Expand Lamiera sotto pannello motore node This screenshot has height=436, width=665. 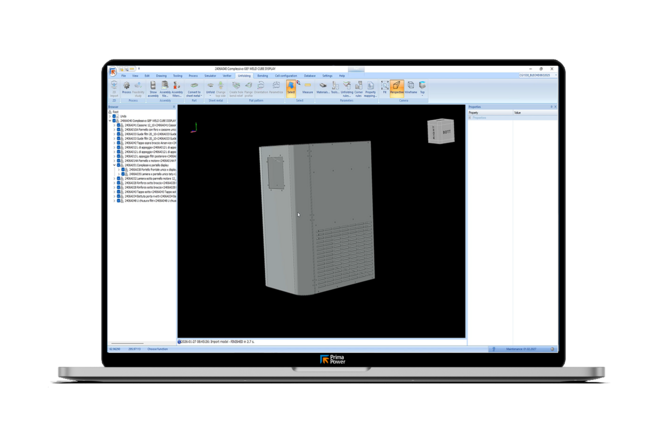pyautogui.click(x=115, y=179)
